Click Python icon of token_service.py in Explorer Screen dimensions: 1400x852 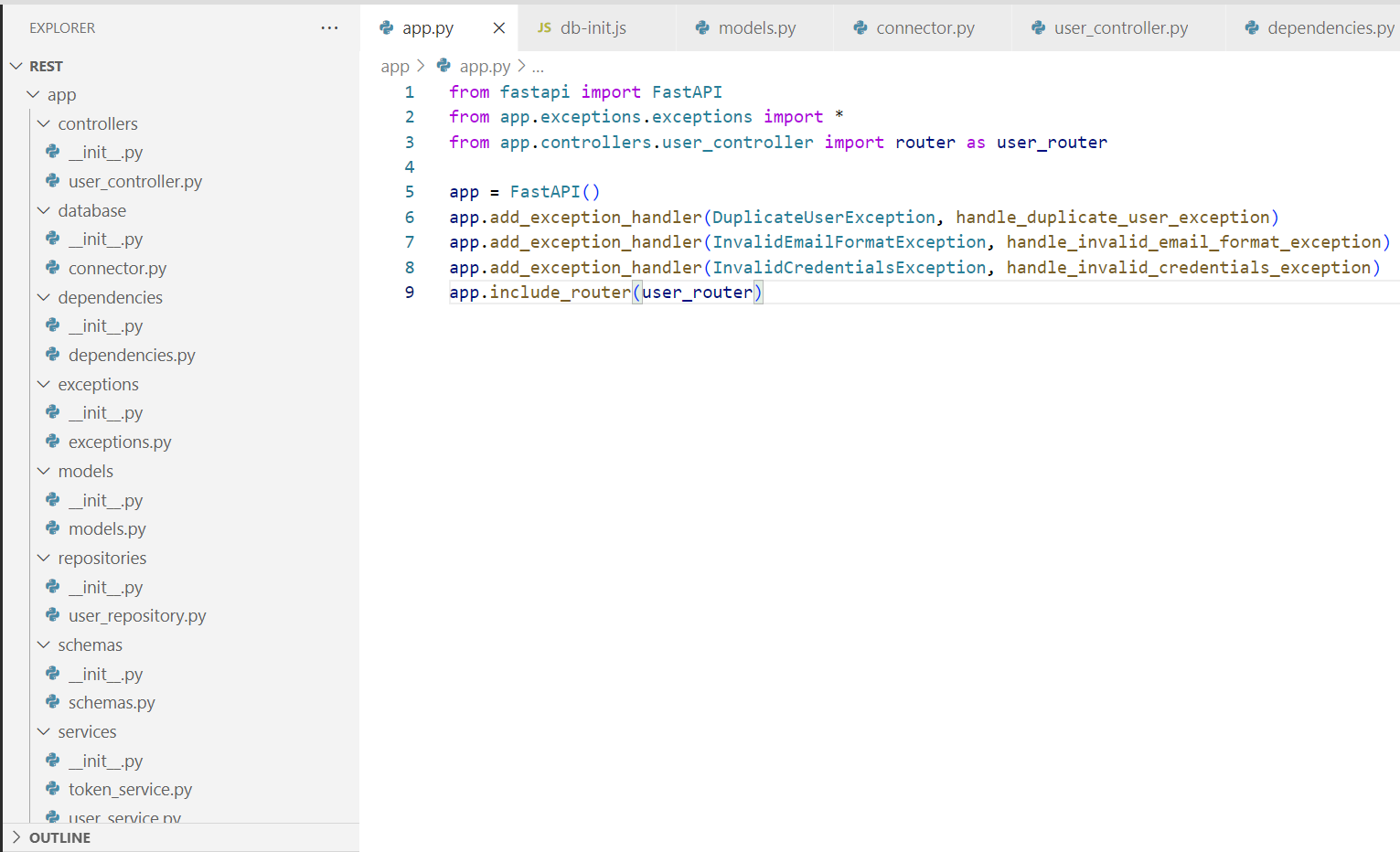[53, 789]
